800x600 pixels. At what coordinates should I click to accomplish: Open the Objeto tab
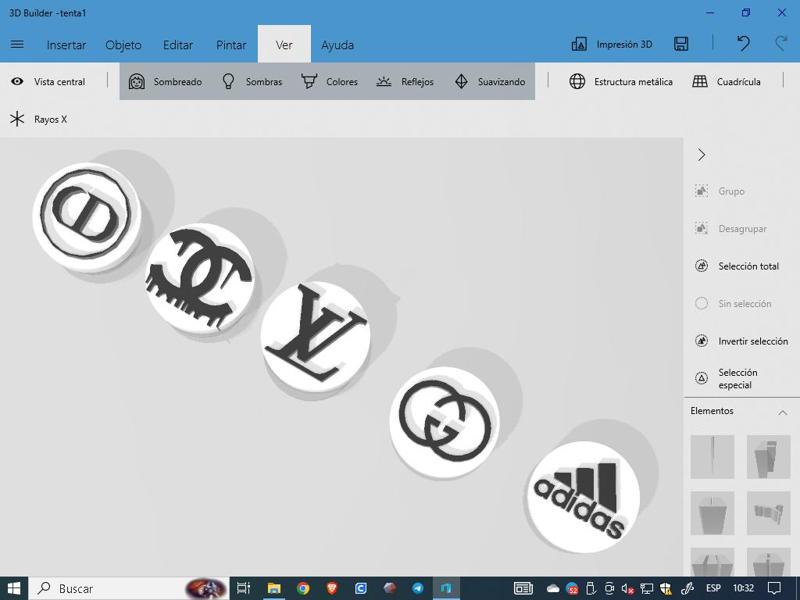(123, 45)
